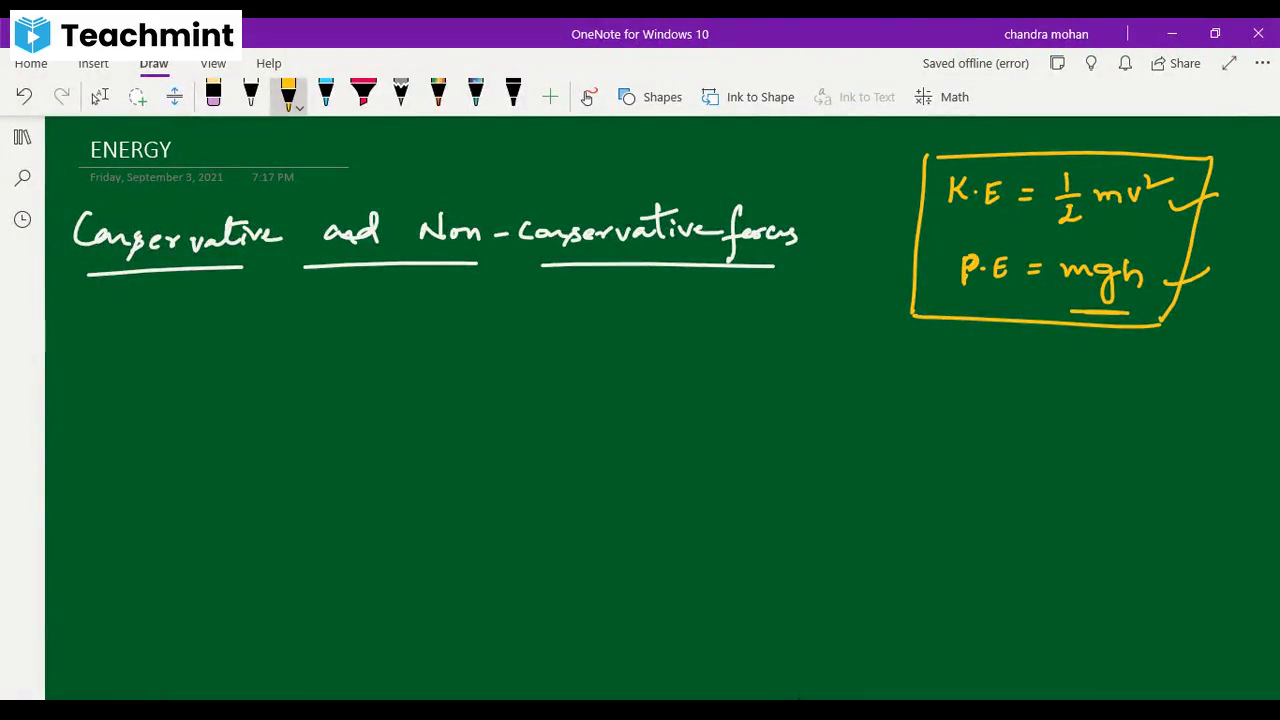Select the gray pencil pen

[x=401, y=93]
